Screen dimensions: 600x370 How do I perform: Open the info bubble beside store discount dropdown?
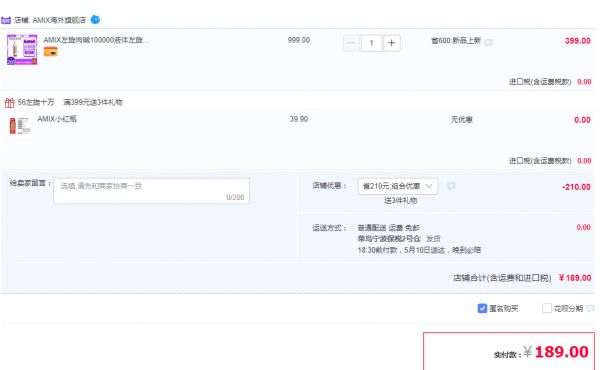451,186
